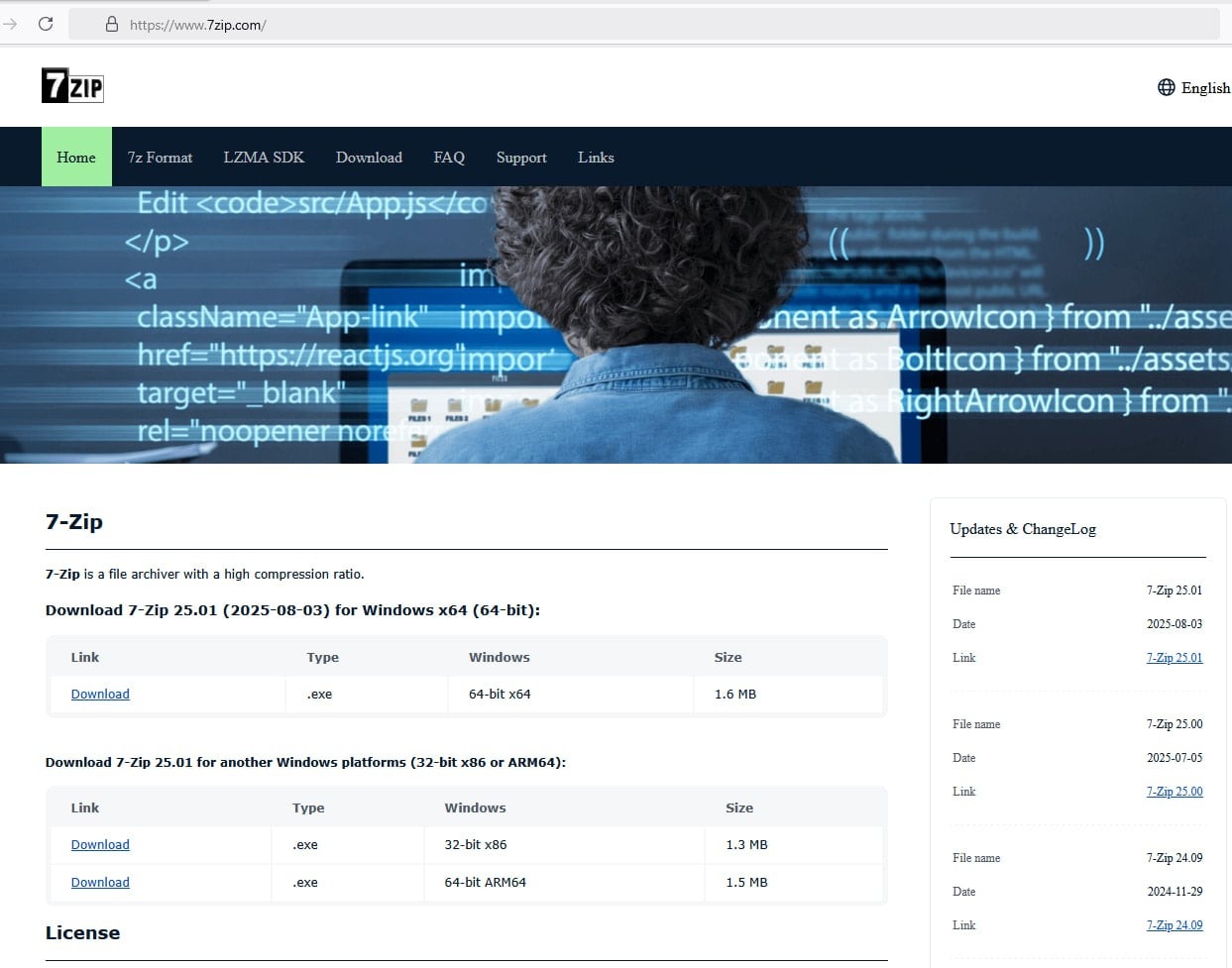Screen dimensions: 1232x968
Task: Open the 7-Zip 25.01 changelog link
Action: (1175, 657)
